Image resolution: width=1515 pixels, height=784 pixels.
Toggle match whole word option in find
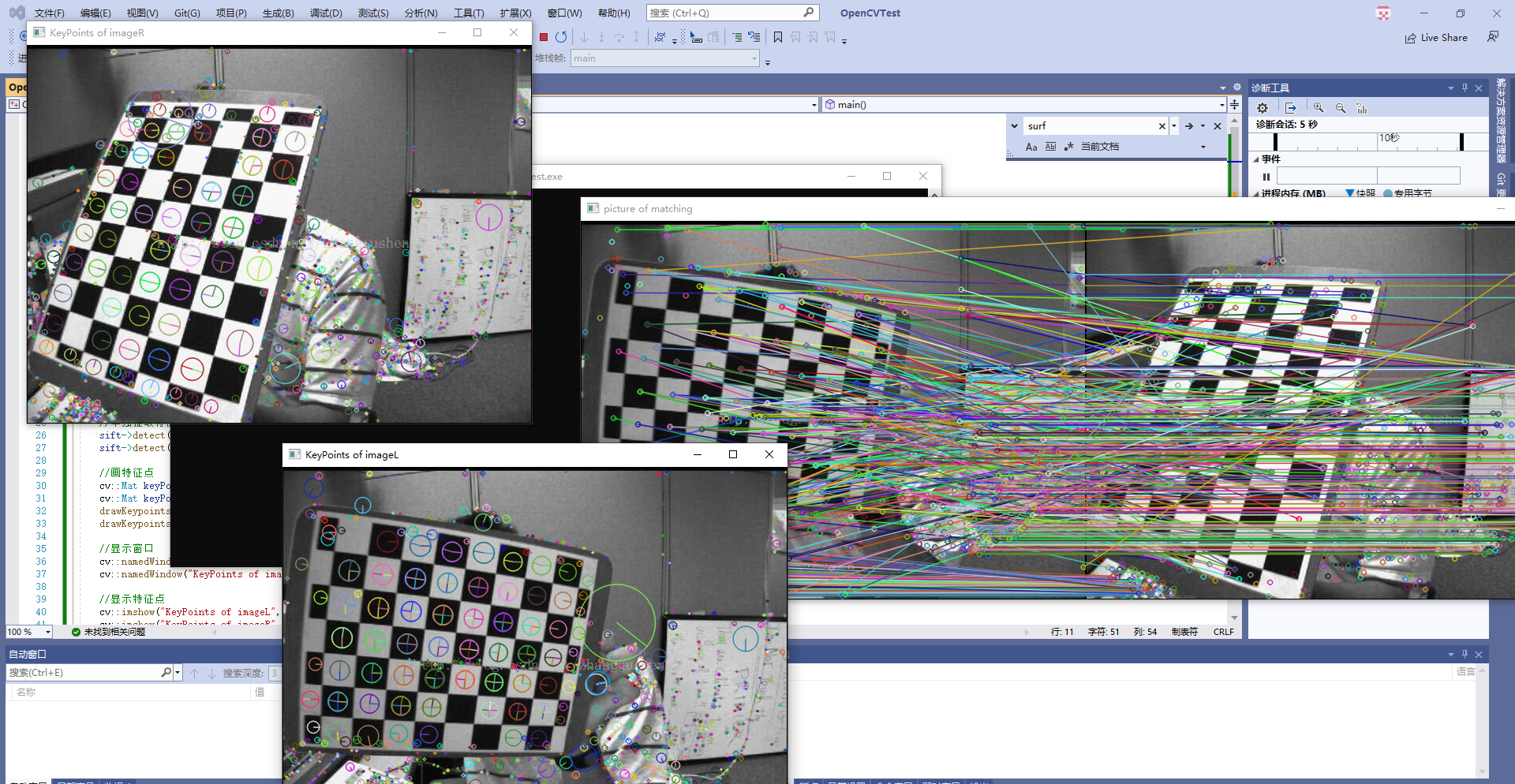tap(1050, 147)
